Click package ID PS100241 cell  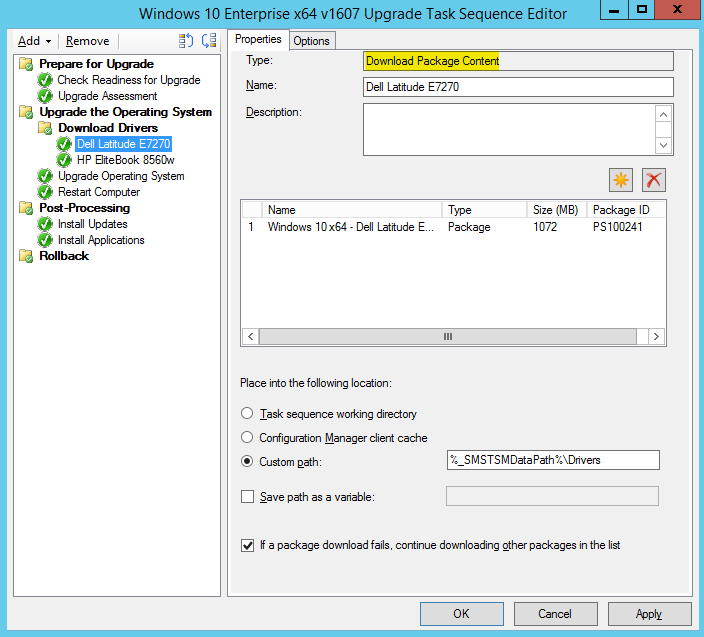pos(618,227)
